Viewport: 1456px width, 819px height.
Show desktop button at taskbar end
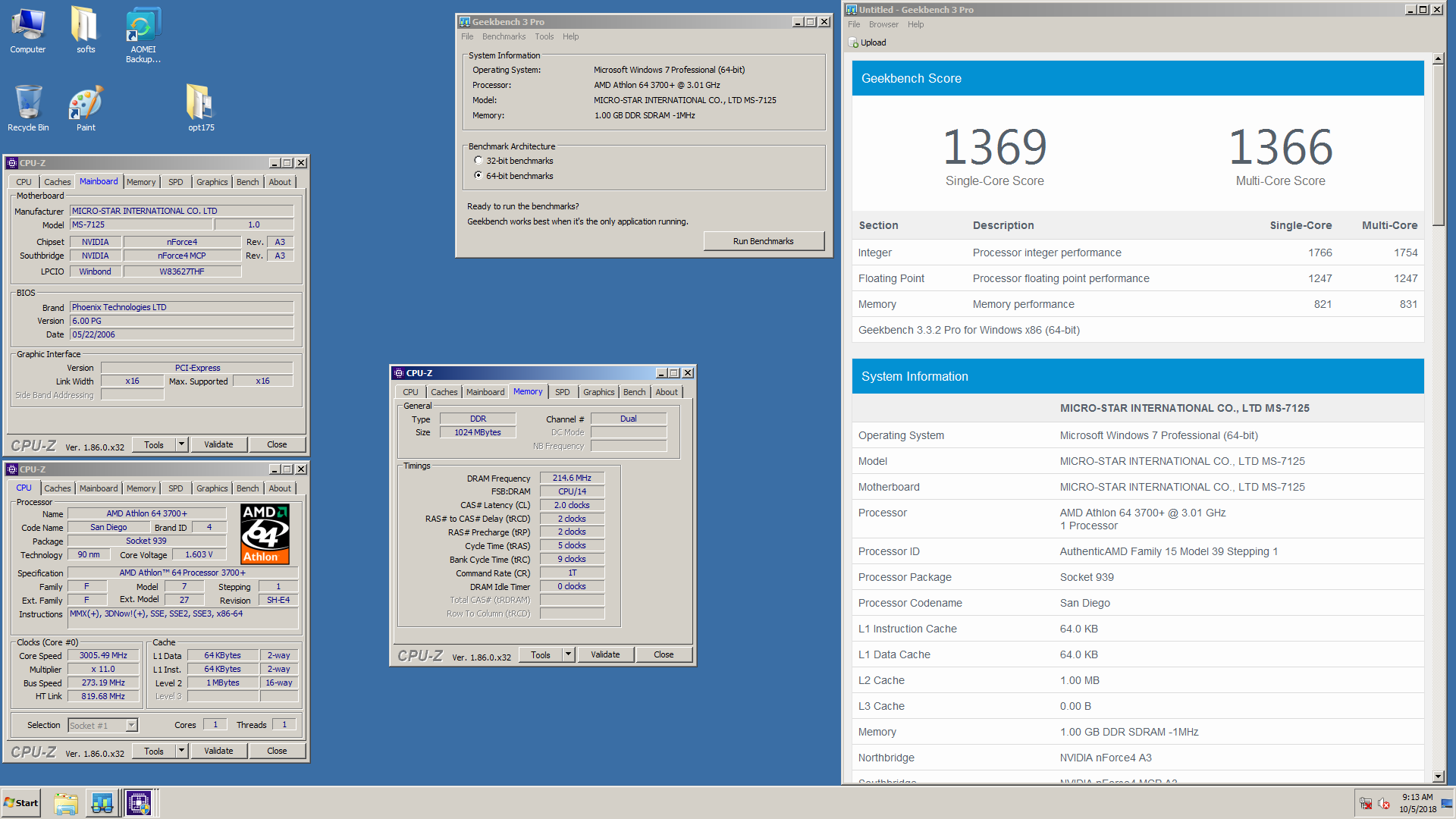(x=1448, y=803)
